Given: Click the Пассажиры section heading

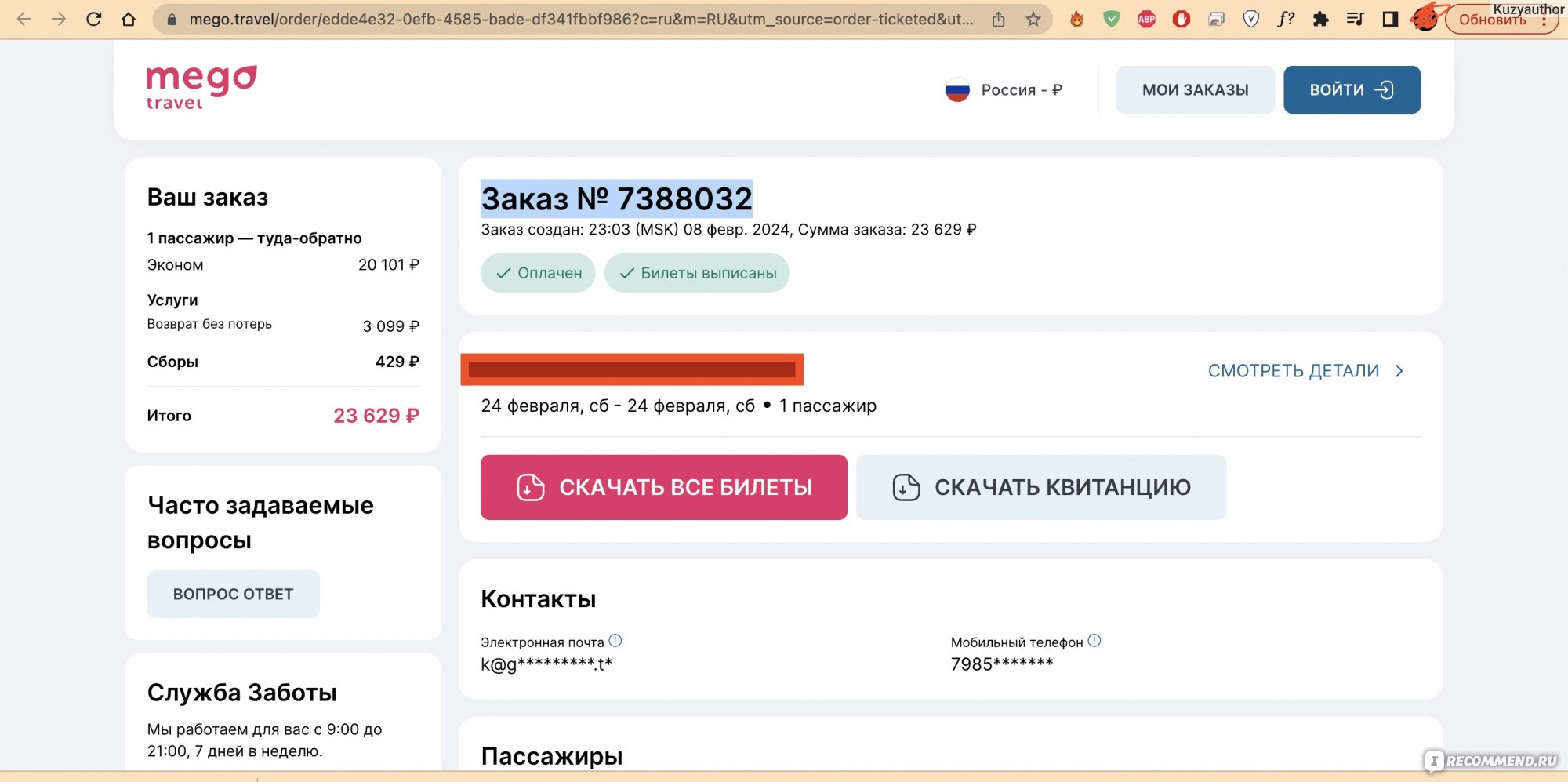Looking at the screenshot, I should click(x=552, y=756).
